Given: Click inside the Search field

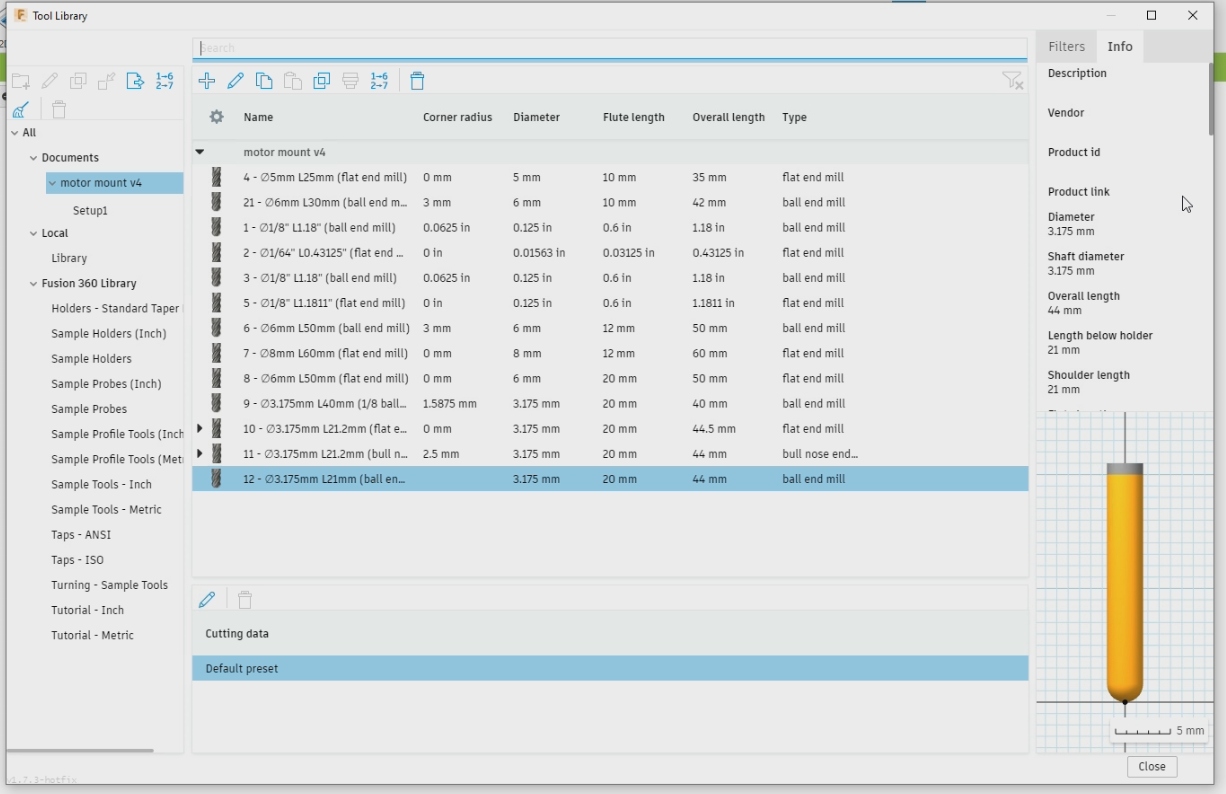Looking at the screenshot, I should pos(610,48).
